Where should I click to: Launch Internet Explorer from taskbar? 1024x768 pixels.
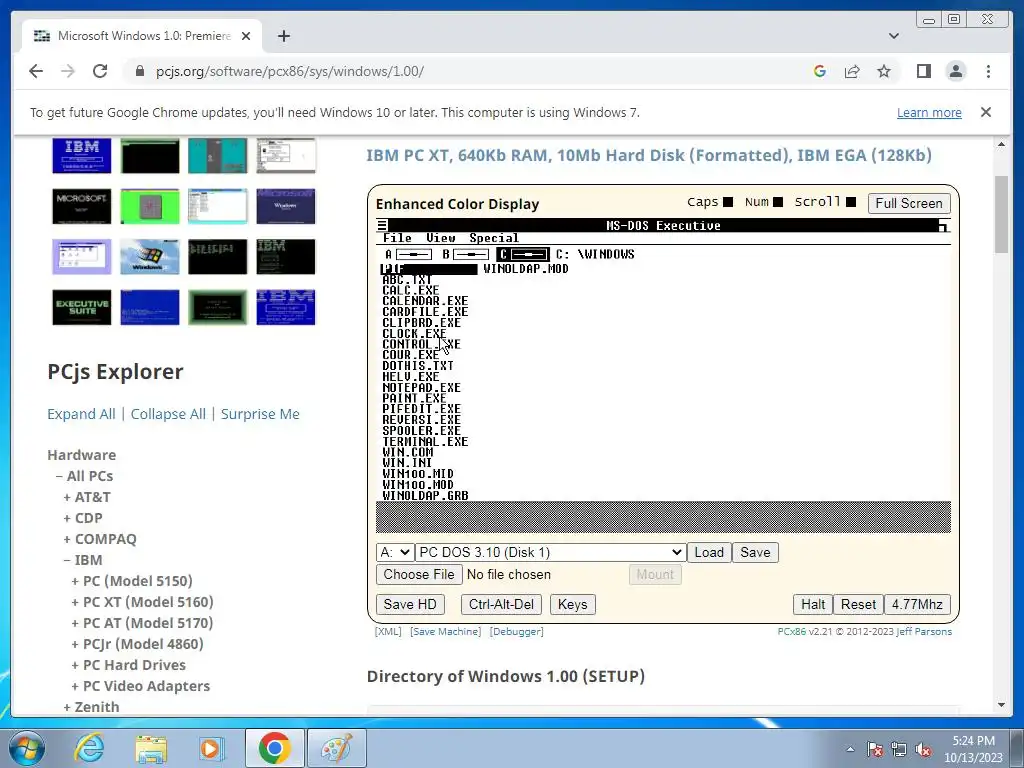(x=89, y=748)
